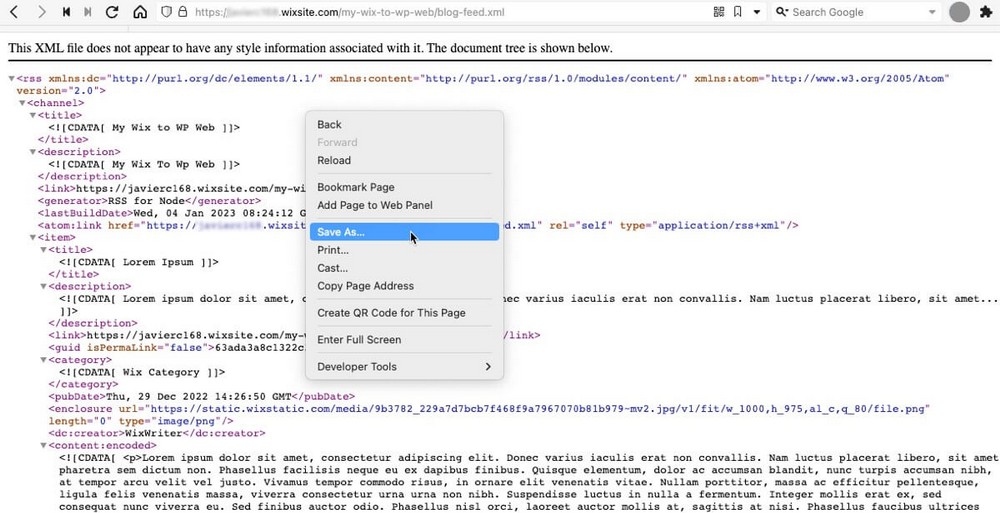Image resolution: width=1000 pixels, height=513 pixels.
Task: Click the QR code icon in address bar
Action: click(x=719, y=12)
